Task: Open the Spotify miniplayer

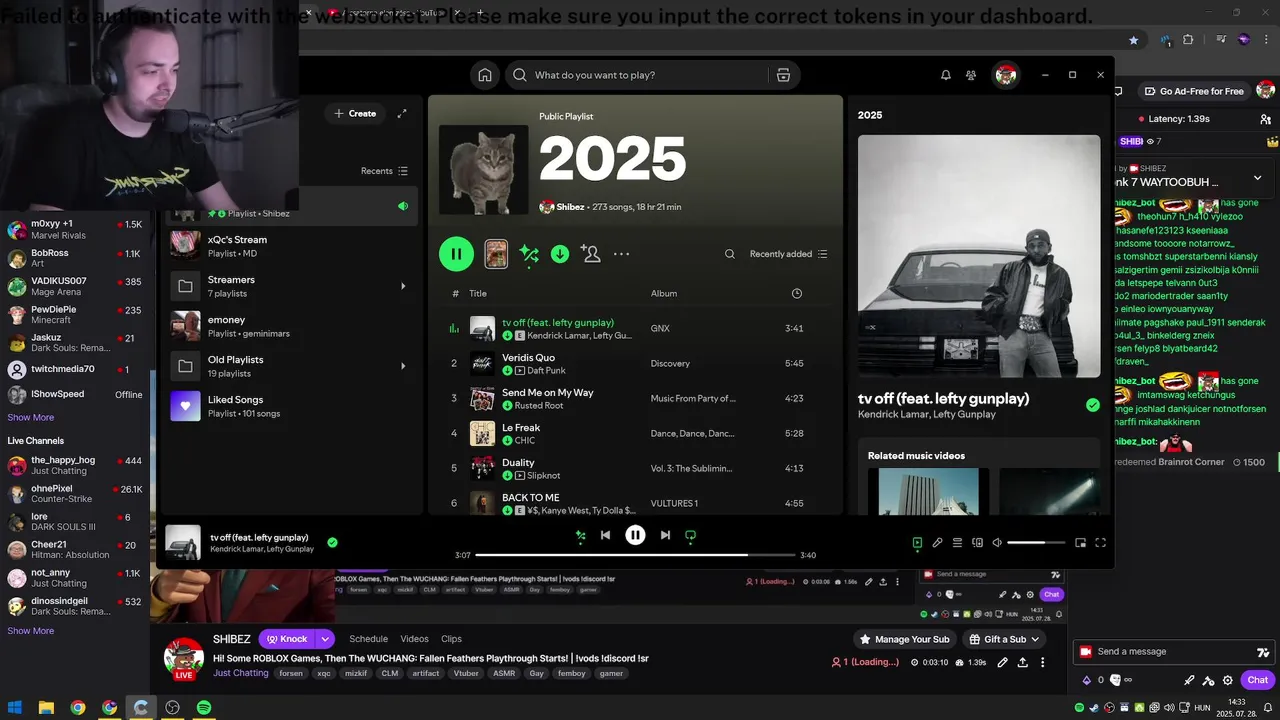Action: 1080,543
